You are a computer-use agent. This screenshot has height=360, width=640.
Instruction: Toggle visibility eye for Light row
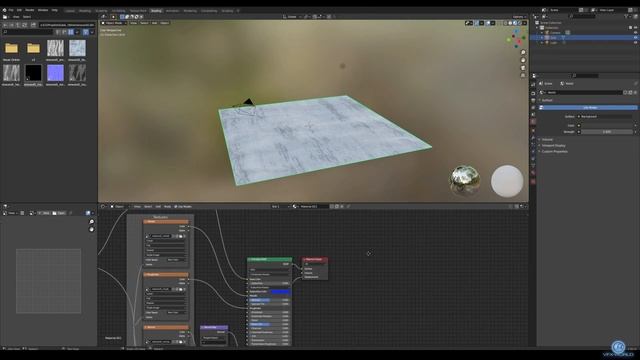pyautogui.click(x=635, y=42)
